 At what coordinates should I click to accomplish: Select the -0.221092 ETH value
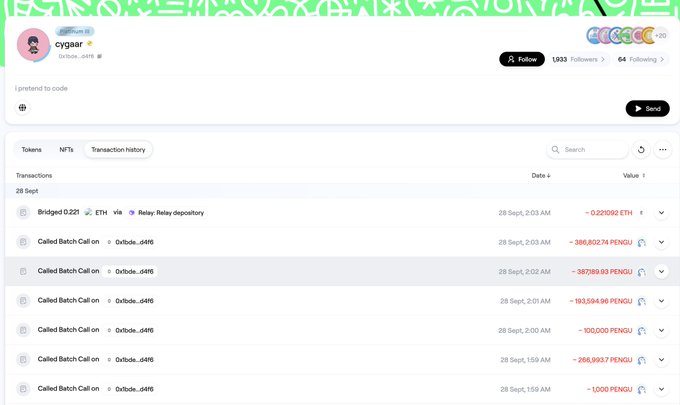coord(608,213)
